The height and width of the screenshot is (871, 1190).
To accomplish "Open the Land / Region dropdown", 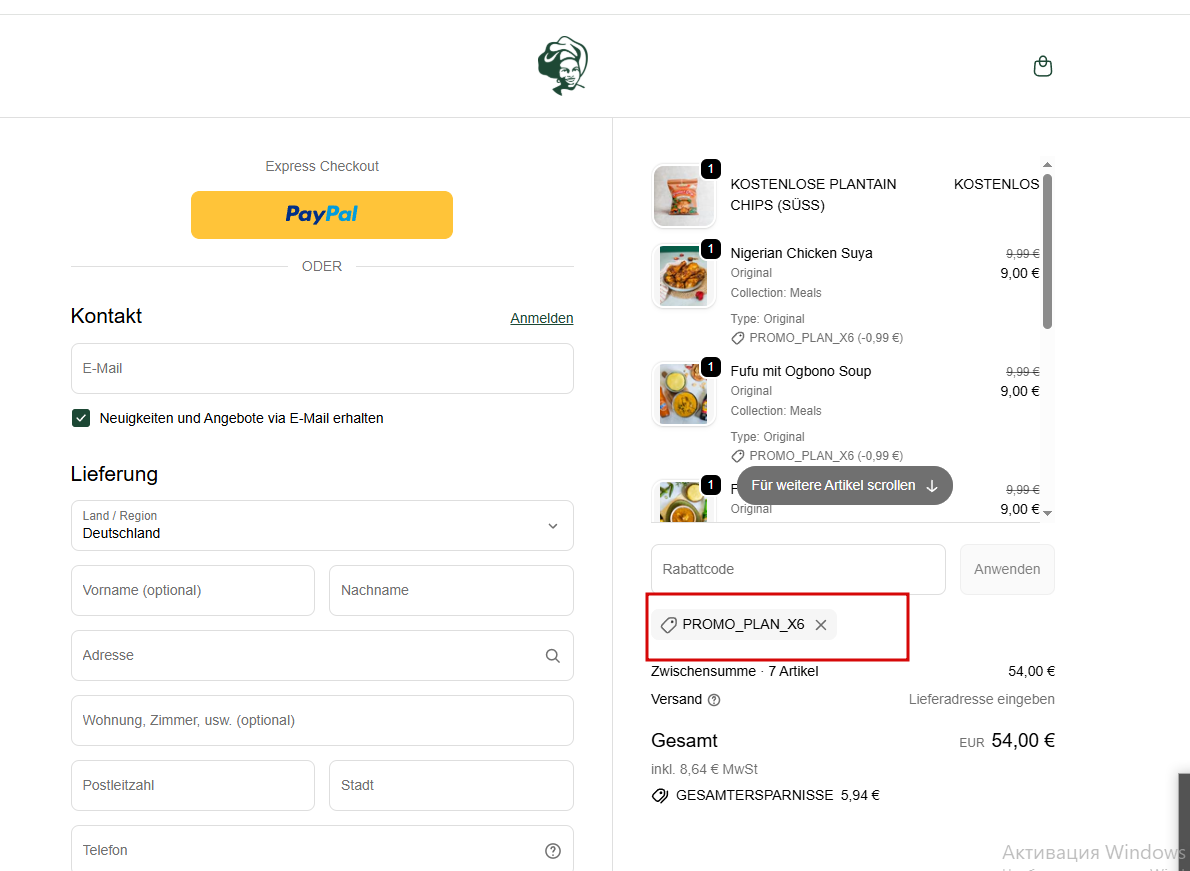I will (322, 525).
